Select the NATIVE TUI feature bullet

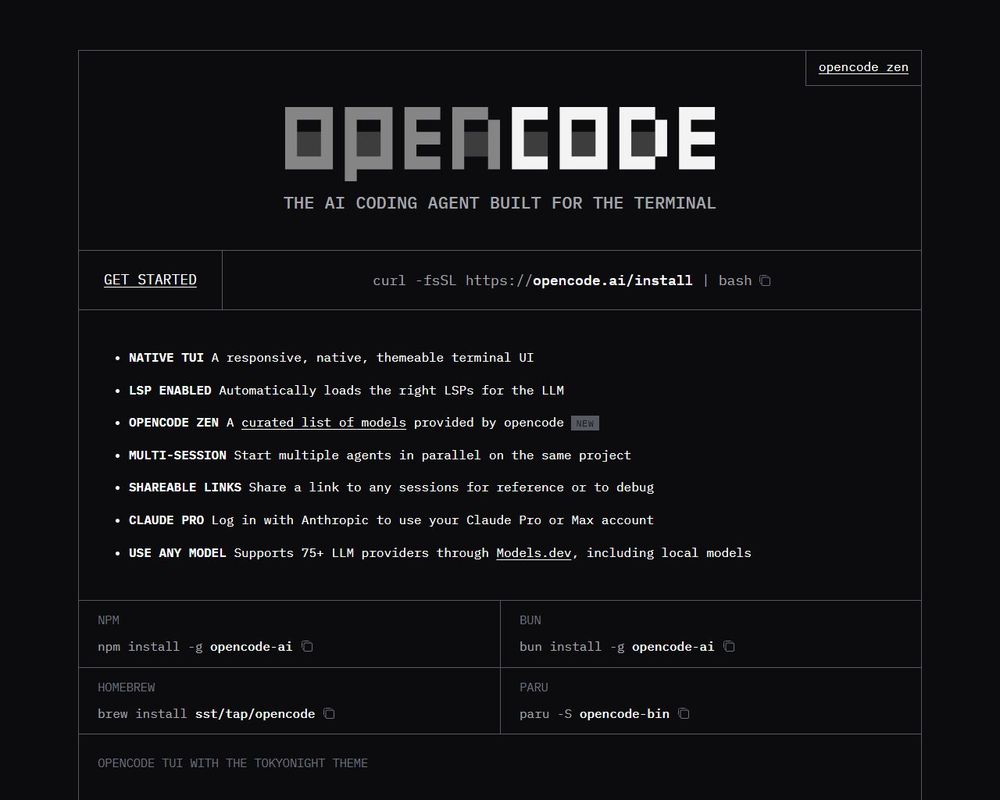(x=330, y=357)
